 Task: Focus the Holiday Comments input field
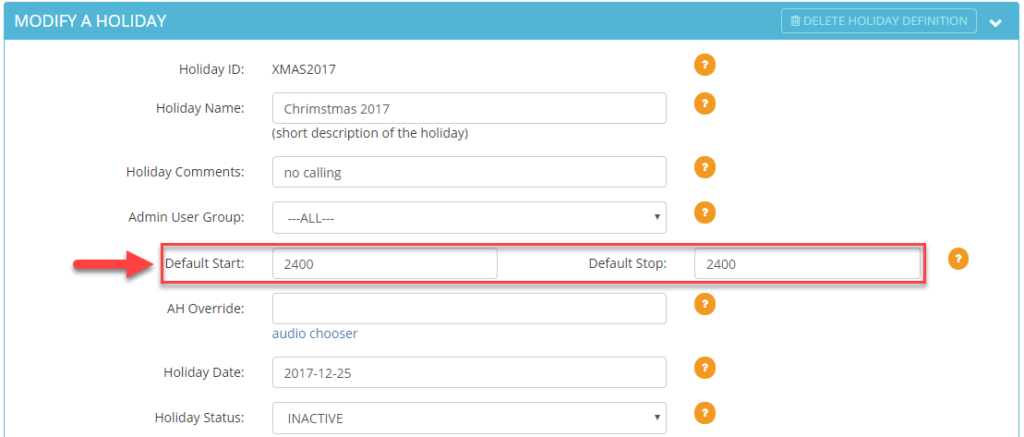pos(469,172)
